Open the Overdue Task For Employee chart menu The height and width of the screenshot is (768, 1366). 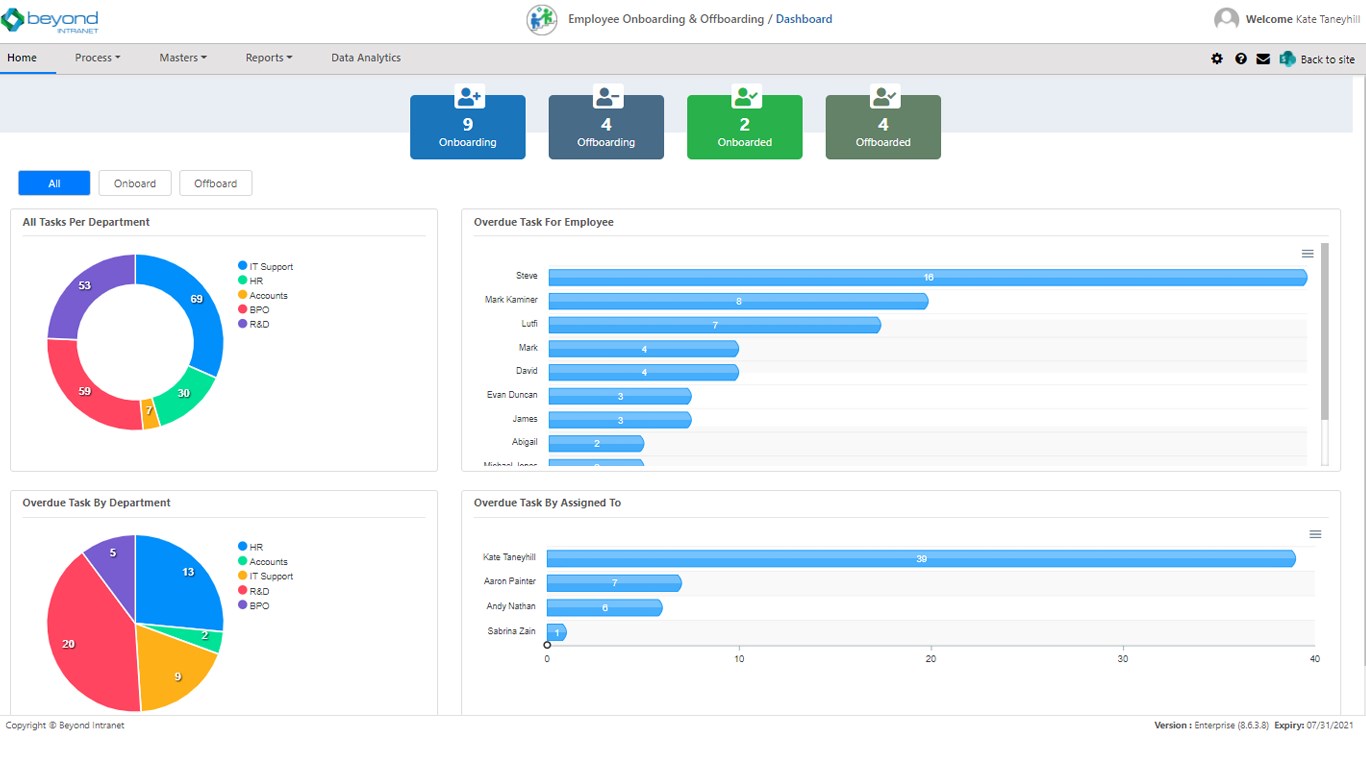coord(1307,254)
